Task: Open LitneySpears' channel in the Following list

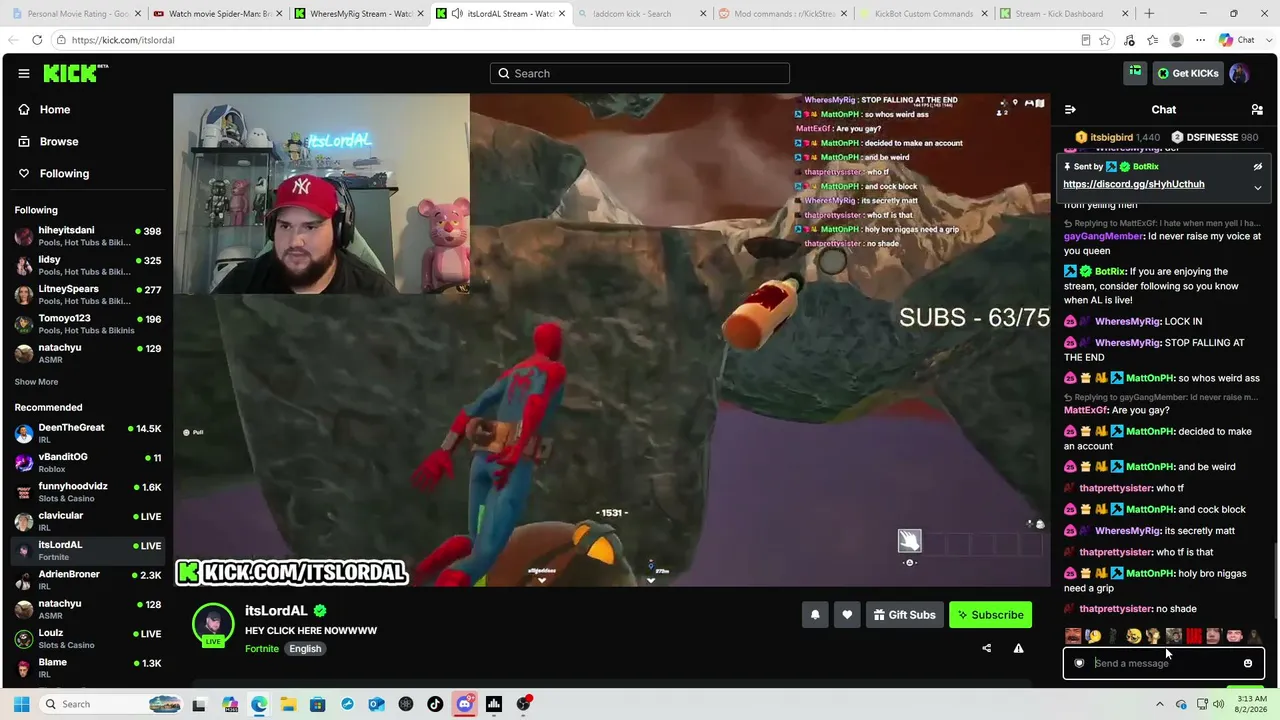Action: click(86, 294)
